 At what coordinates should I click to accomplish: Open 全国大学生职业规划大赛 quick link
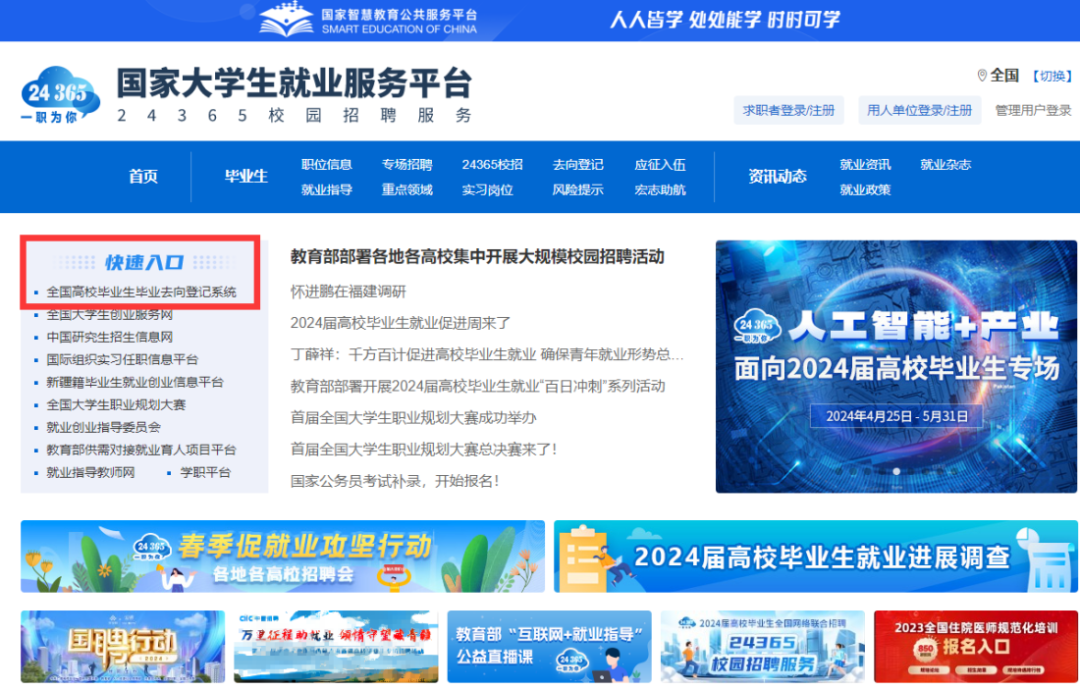[116, 405]
